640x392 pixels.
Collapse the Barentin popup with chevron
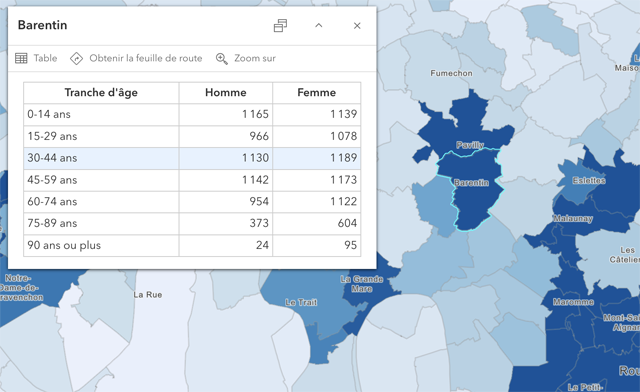(319, 25)
